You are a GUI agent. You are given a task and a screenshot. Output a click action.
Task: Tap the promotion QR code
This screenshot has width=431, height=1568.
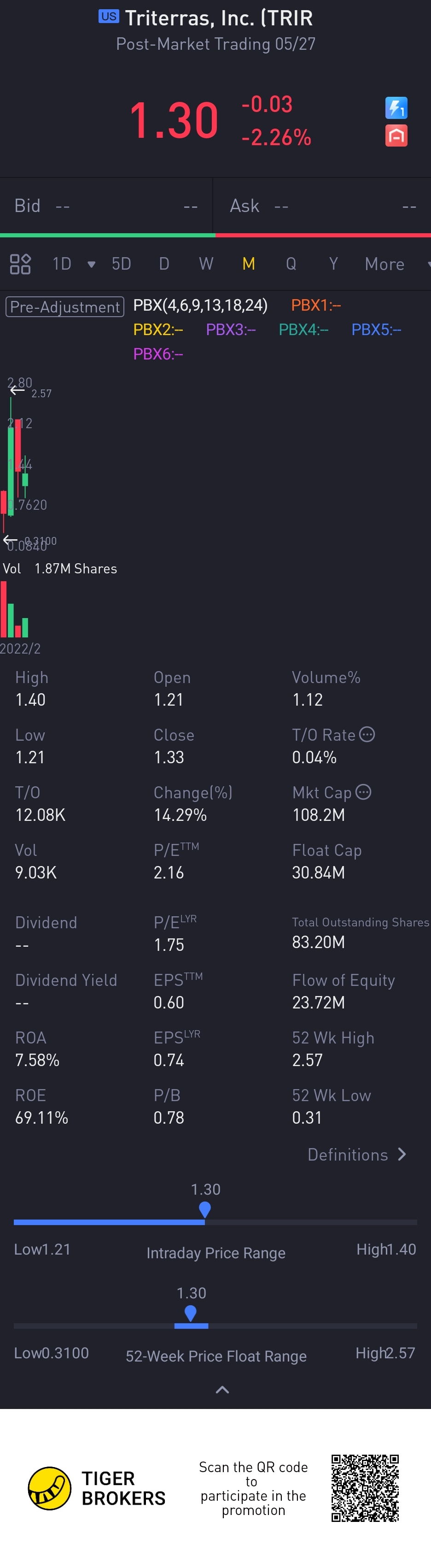(x=365, y=1488)
